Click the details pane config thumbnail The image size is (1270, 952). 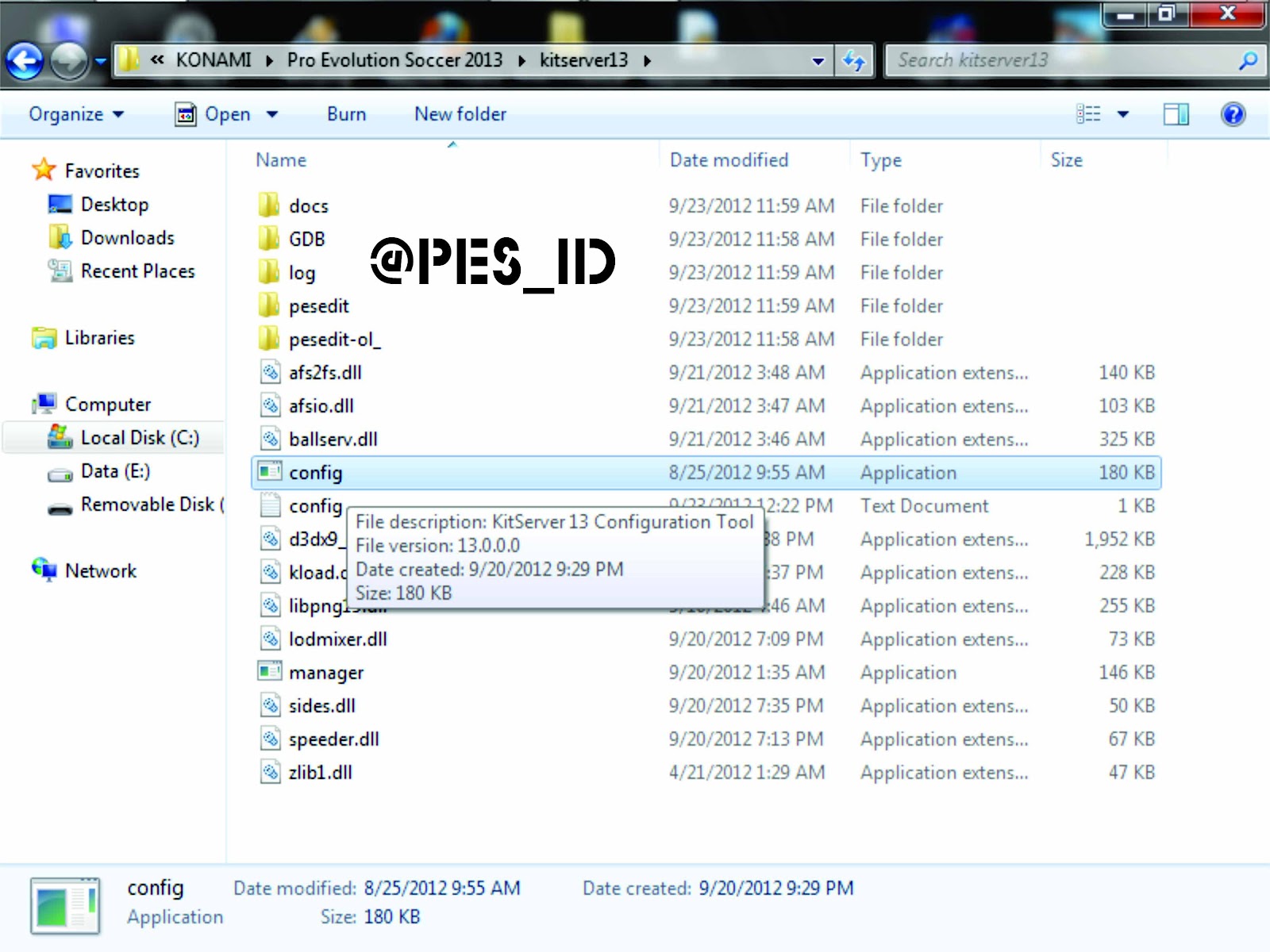65,906
